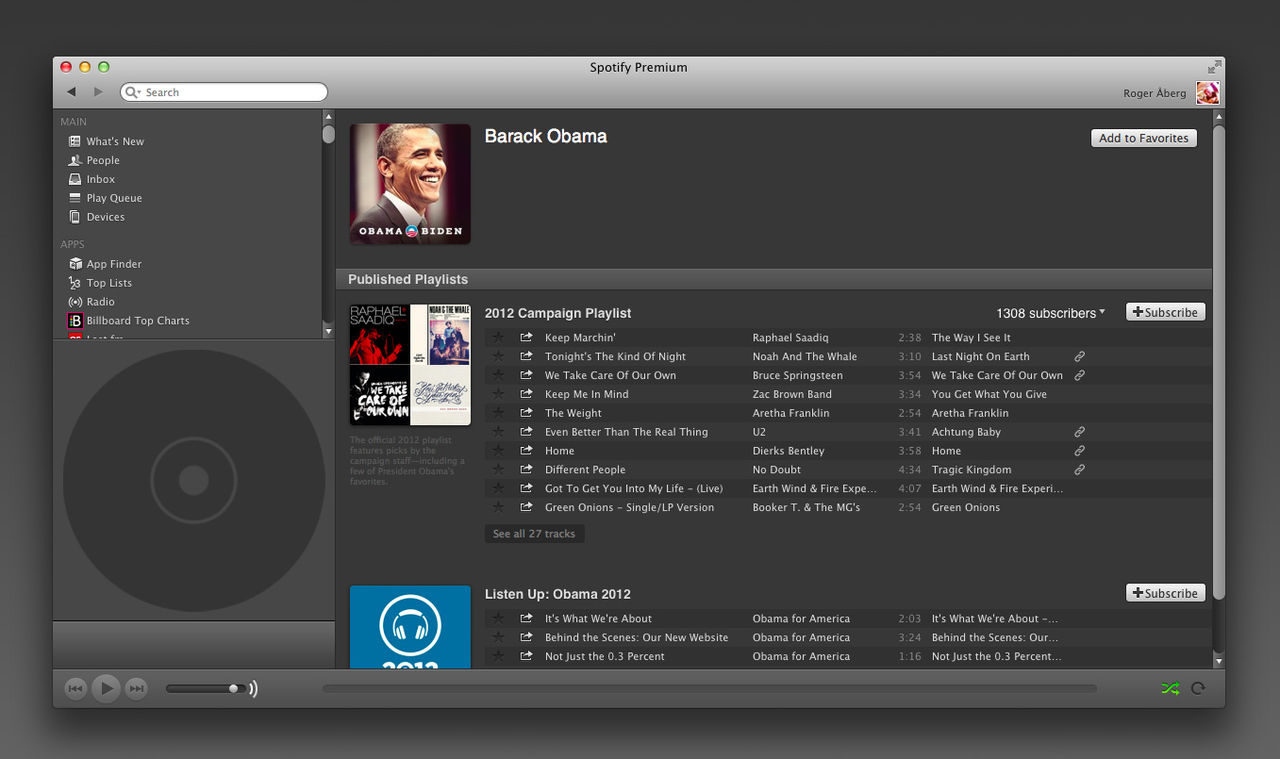Adjust the volume slider
The image size is (1280, 759).
[206, 688]
